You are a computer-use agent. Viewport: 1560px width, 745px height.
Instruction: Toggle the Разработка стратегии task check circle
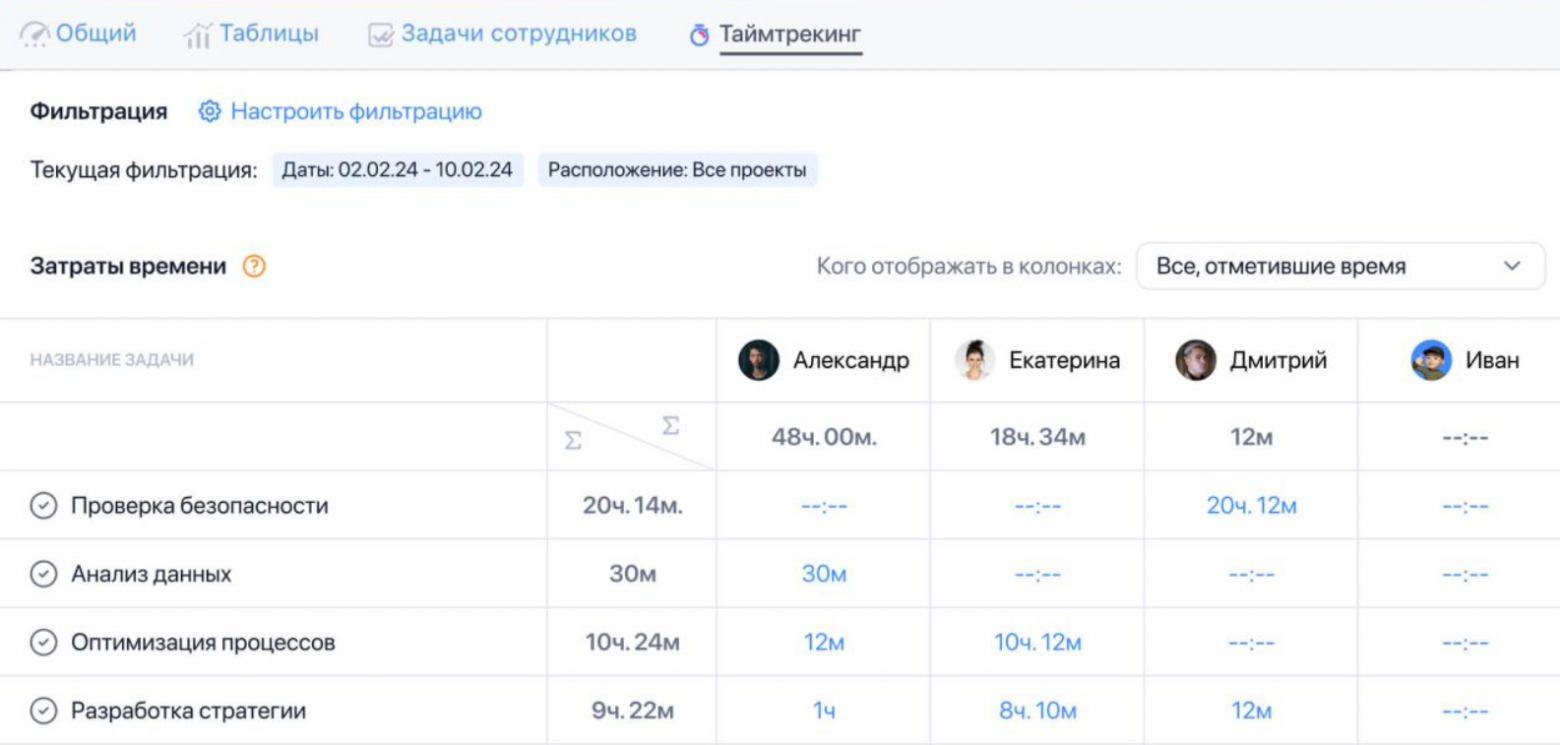[42, 711]
